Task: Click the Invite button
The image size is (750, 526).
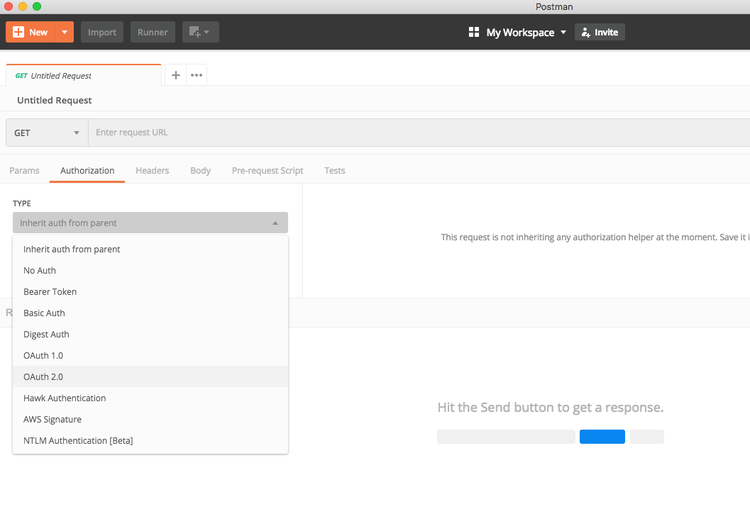Action: [600, 32]
